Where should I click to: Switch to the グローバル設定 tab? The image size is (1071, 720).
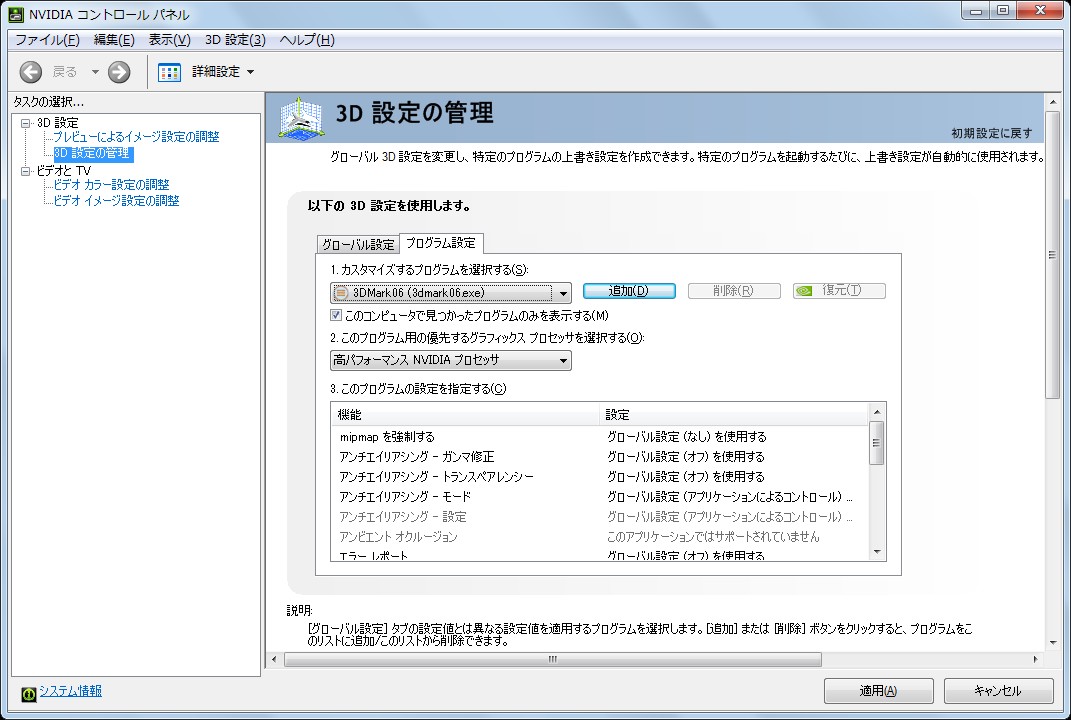[358, 244]
